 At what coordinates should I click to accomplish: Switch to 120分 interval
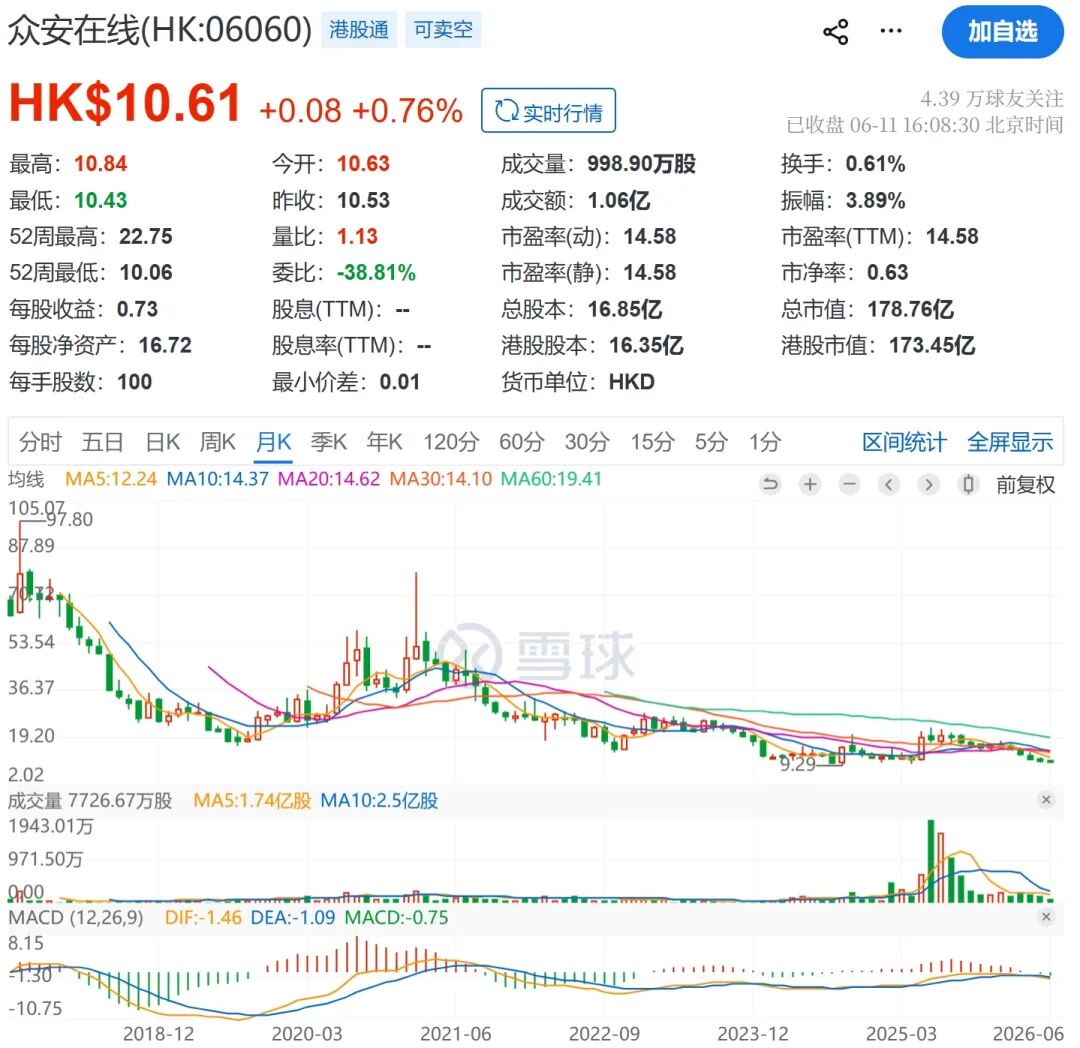click(x=450, y=441)
